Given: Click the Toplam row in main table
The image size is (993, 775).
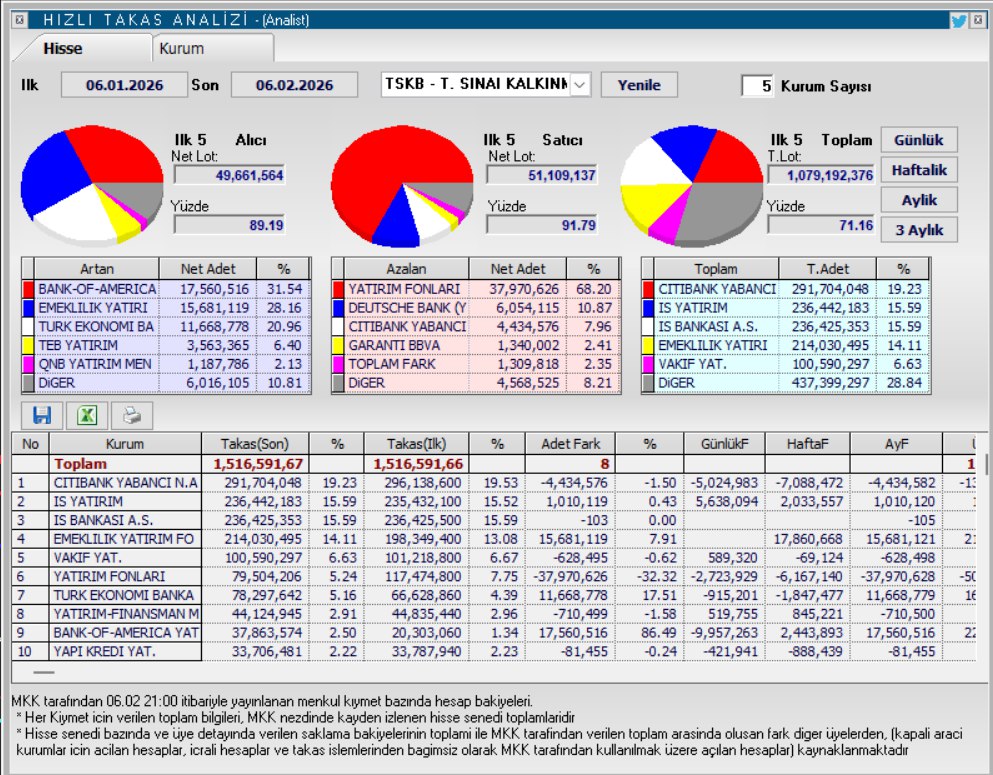Looking at the screenshot, I should coord(494,463).
